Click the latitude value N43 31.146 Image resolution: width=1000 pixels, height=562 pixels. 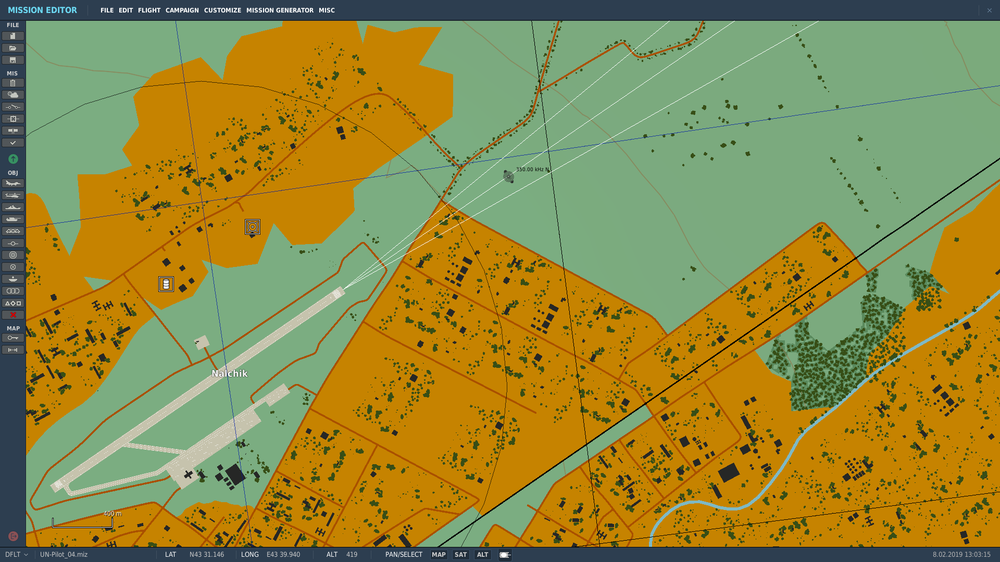coord(207,555)
